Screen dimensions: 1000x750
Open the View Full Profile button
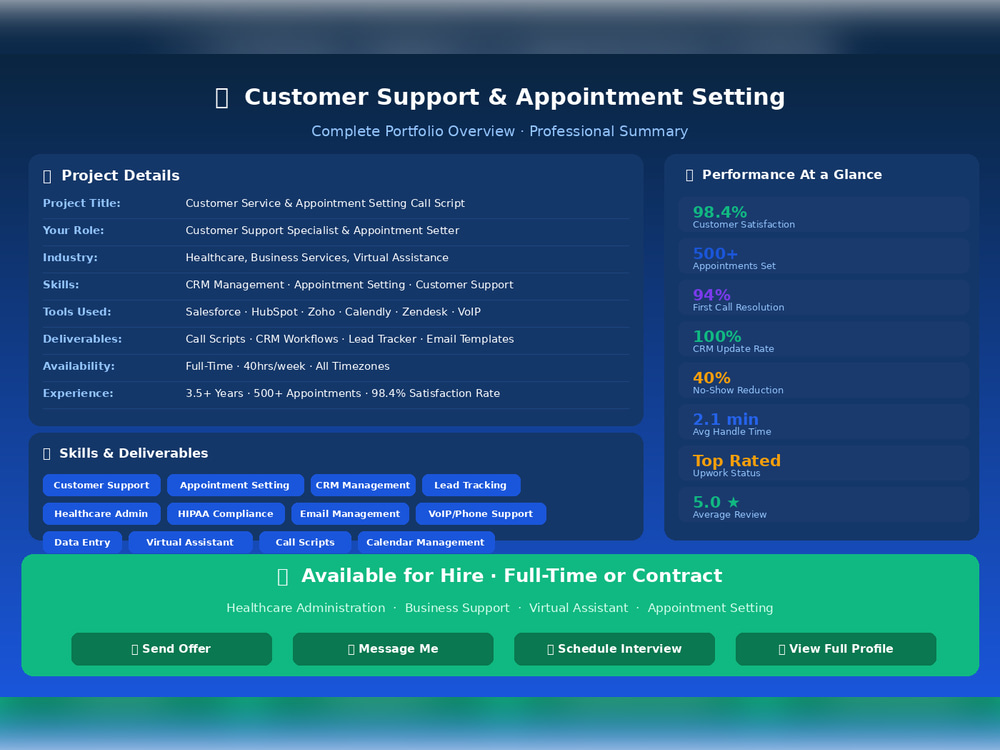click(835, 649)
